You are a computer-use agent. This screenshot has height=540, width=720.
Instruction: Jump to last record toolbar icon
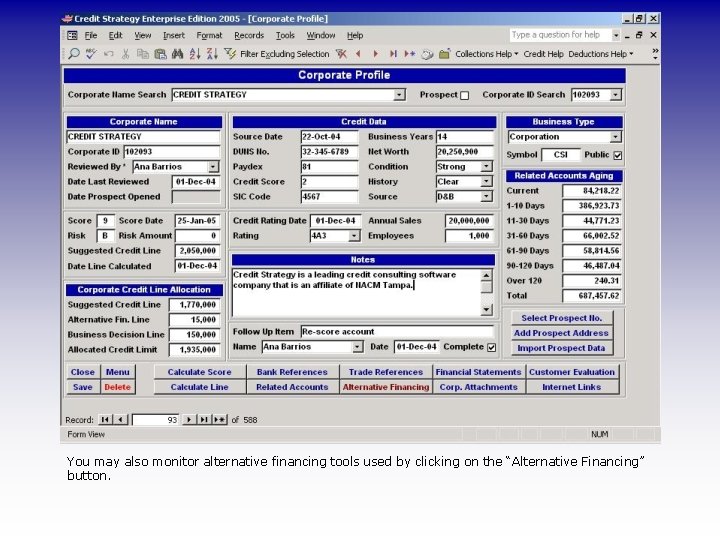coord(393,54)
